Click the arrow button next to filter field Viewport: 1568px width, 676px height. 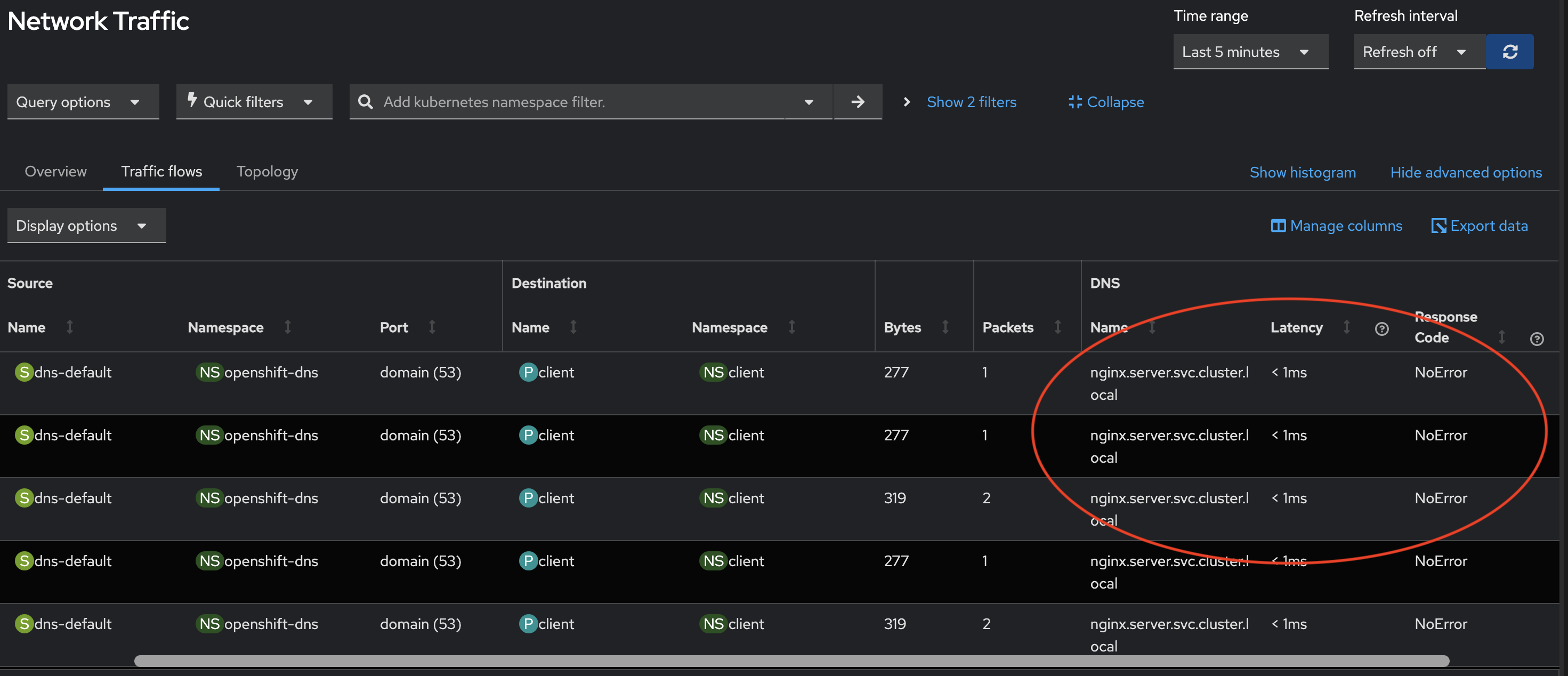[x=857, y=102]
